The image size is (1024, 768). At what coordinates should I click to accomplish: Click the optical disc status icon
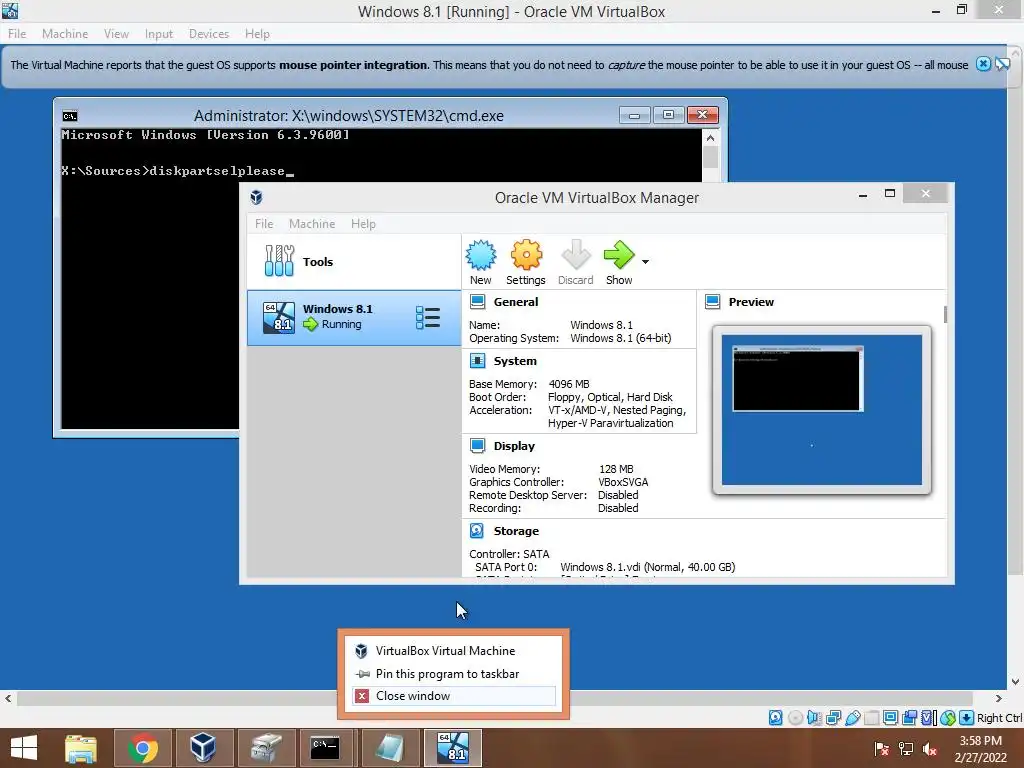click(x=795, y=718)
